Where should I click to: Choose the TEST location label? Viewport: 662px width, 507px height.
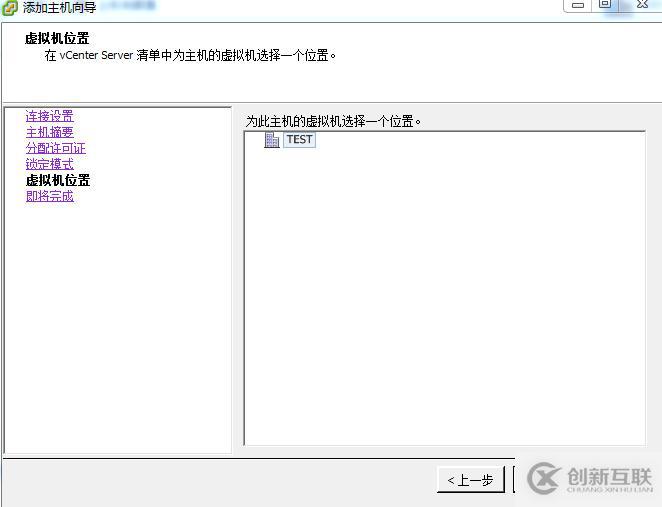(299, 140)
